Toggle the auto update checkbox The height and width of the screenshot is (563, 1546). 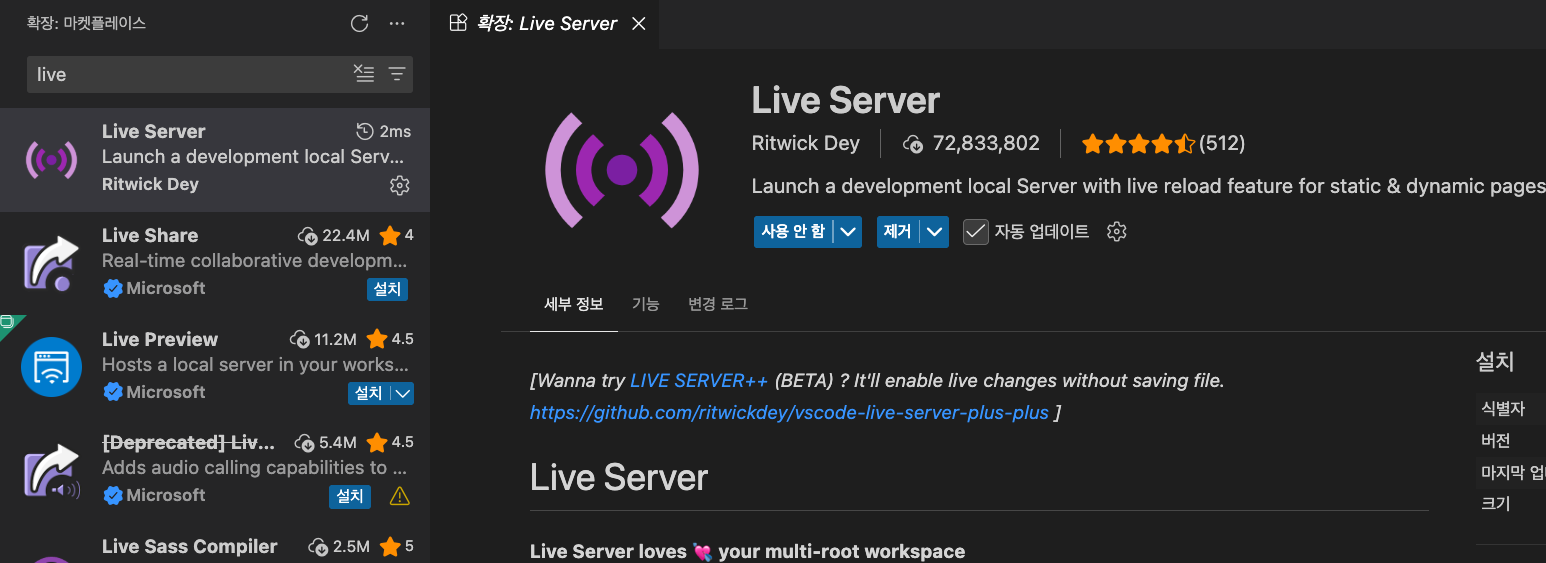975,232
